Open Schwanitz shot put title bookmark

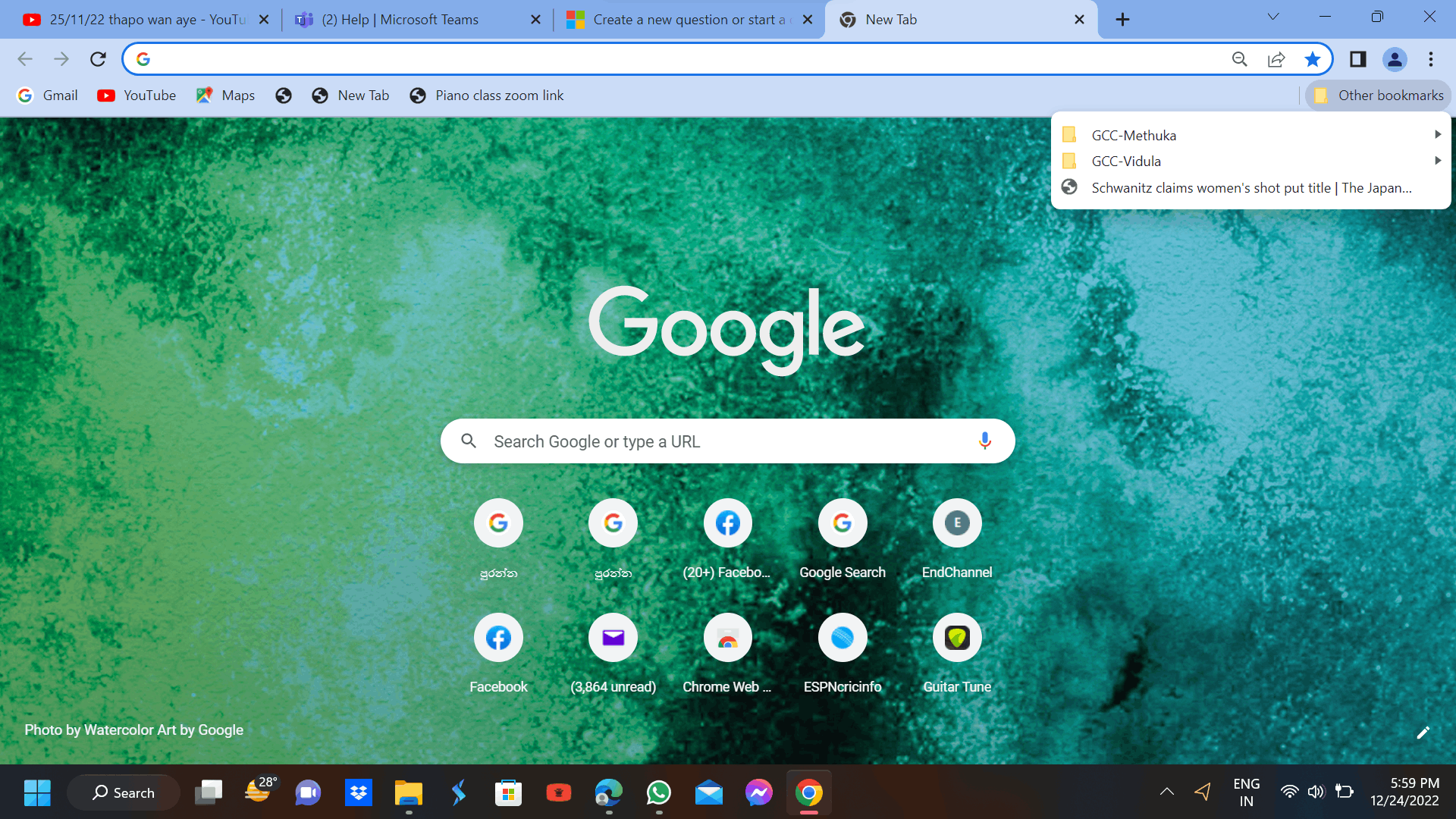[x=1251, y=188]
